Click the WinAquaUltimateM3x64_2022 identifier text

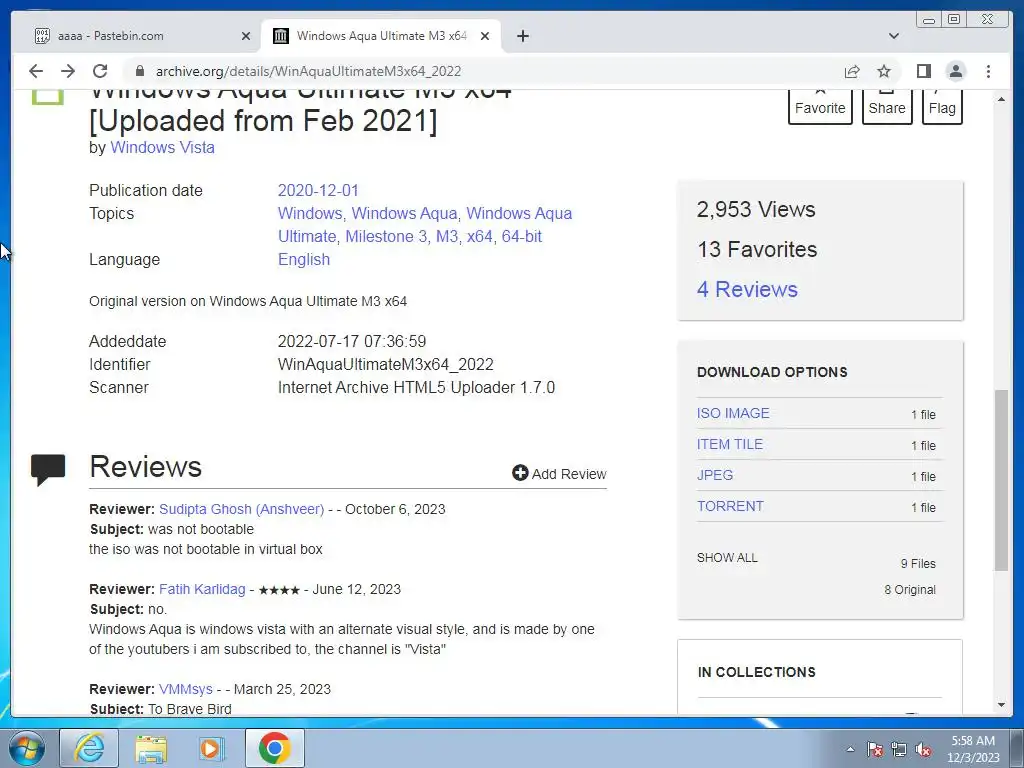[x=385, y=364]
